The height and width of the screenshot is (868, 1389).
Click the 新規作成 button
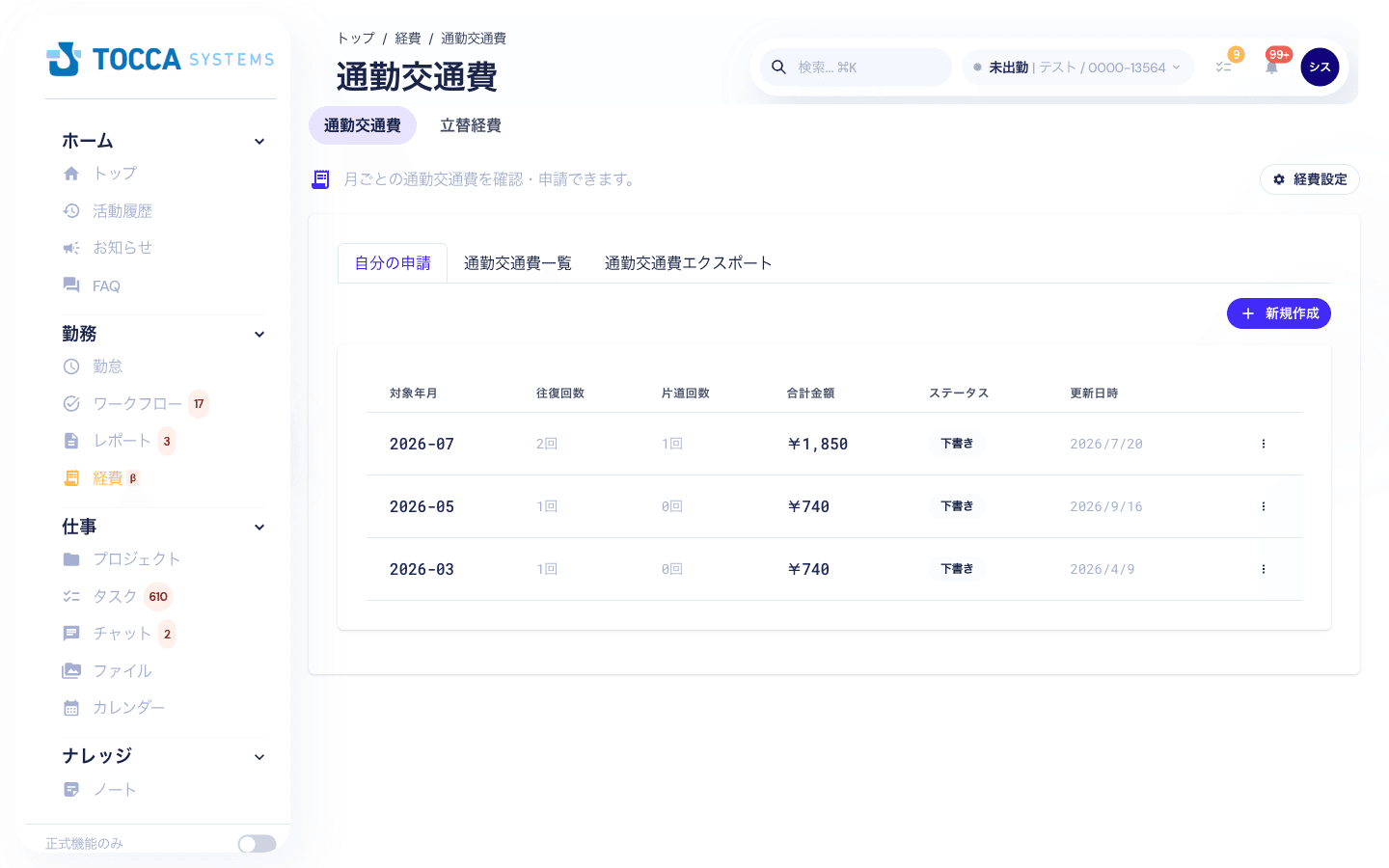point(1279,313)
